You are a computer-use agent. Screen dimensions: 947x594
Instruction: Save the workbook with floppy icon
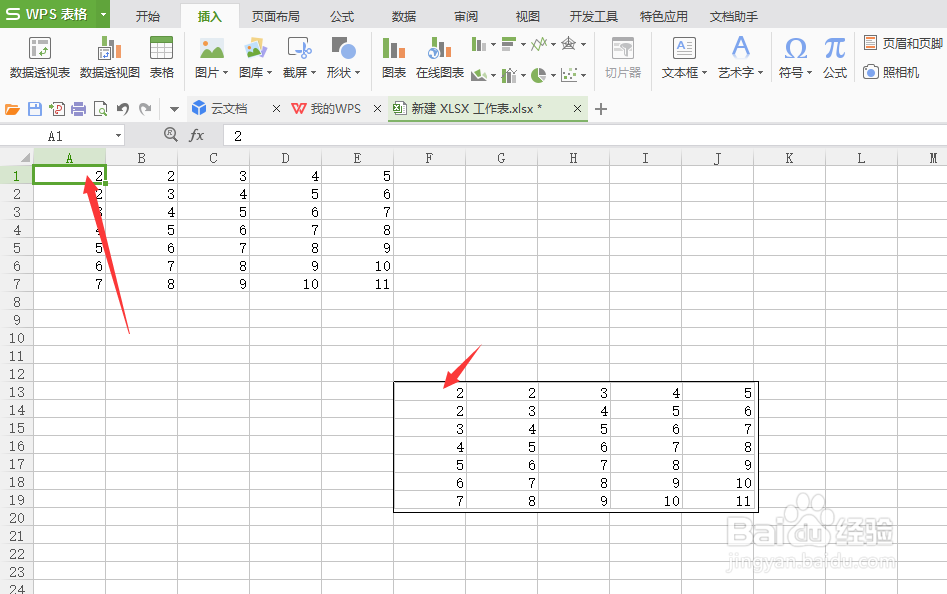[x=35, y=109]
